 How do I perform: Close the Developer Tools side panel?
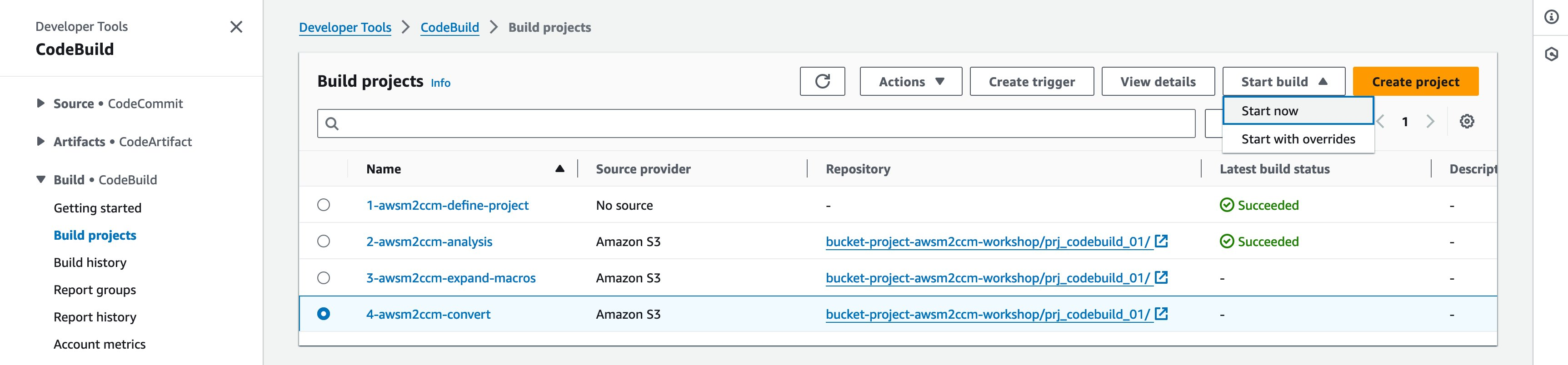[x=236, y=27]
